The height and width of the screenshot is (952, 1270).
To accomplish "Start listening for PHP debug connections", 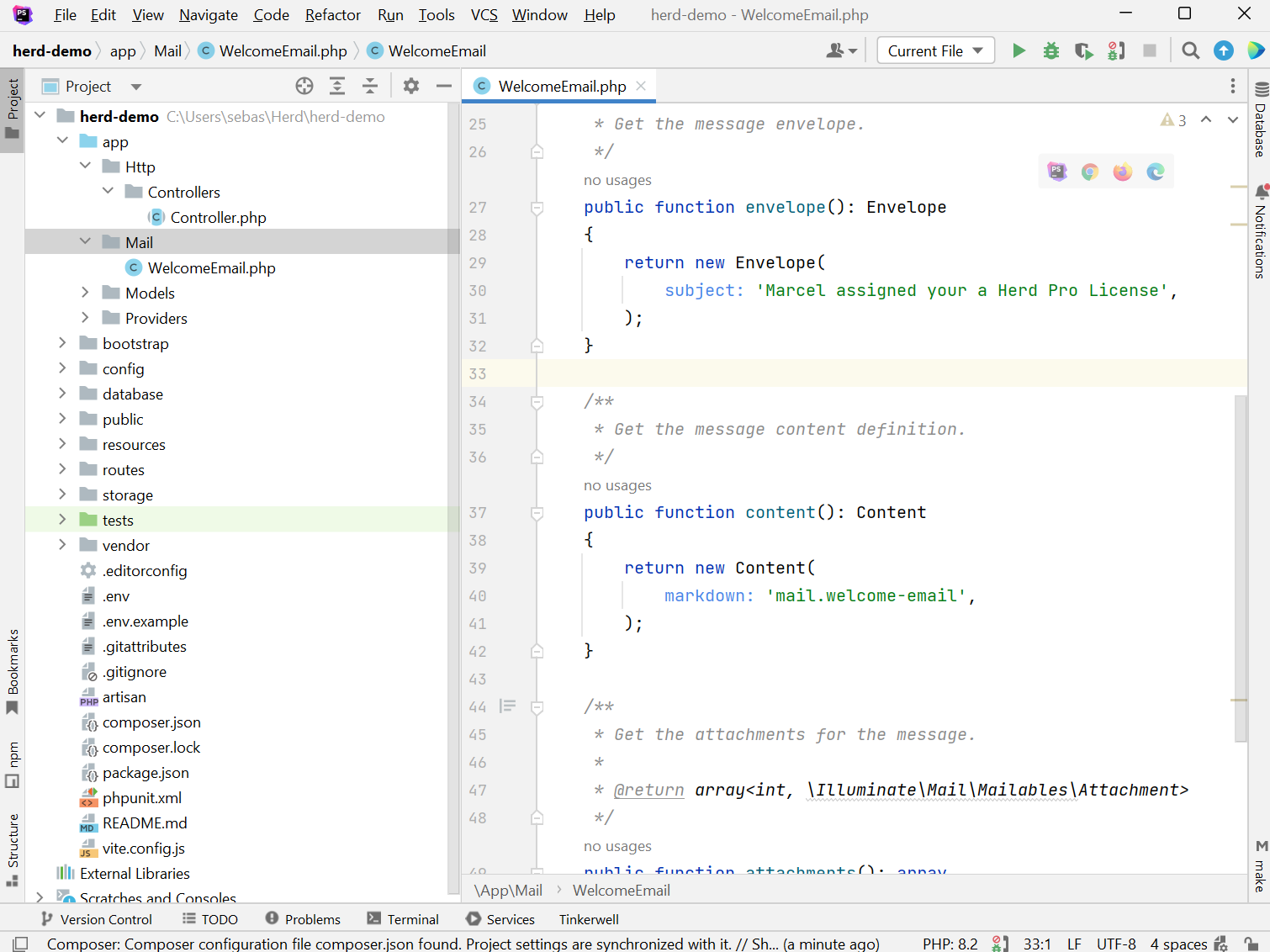I will [1116, 50].
